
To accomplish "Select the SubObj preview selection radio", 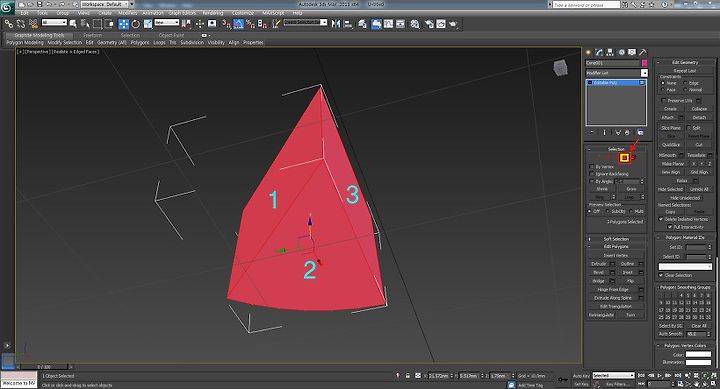I will click(x=608, y=211).
